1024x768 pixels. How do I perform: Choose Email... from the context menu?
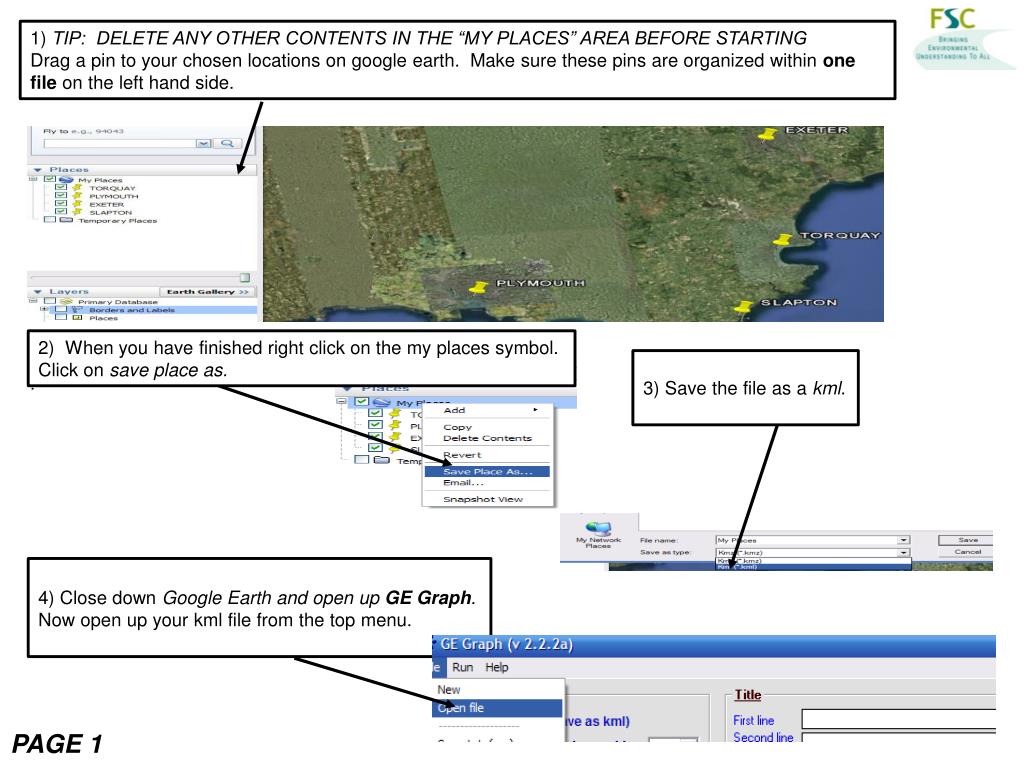[488, 483]
